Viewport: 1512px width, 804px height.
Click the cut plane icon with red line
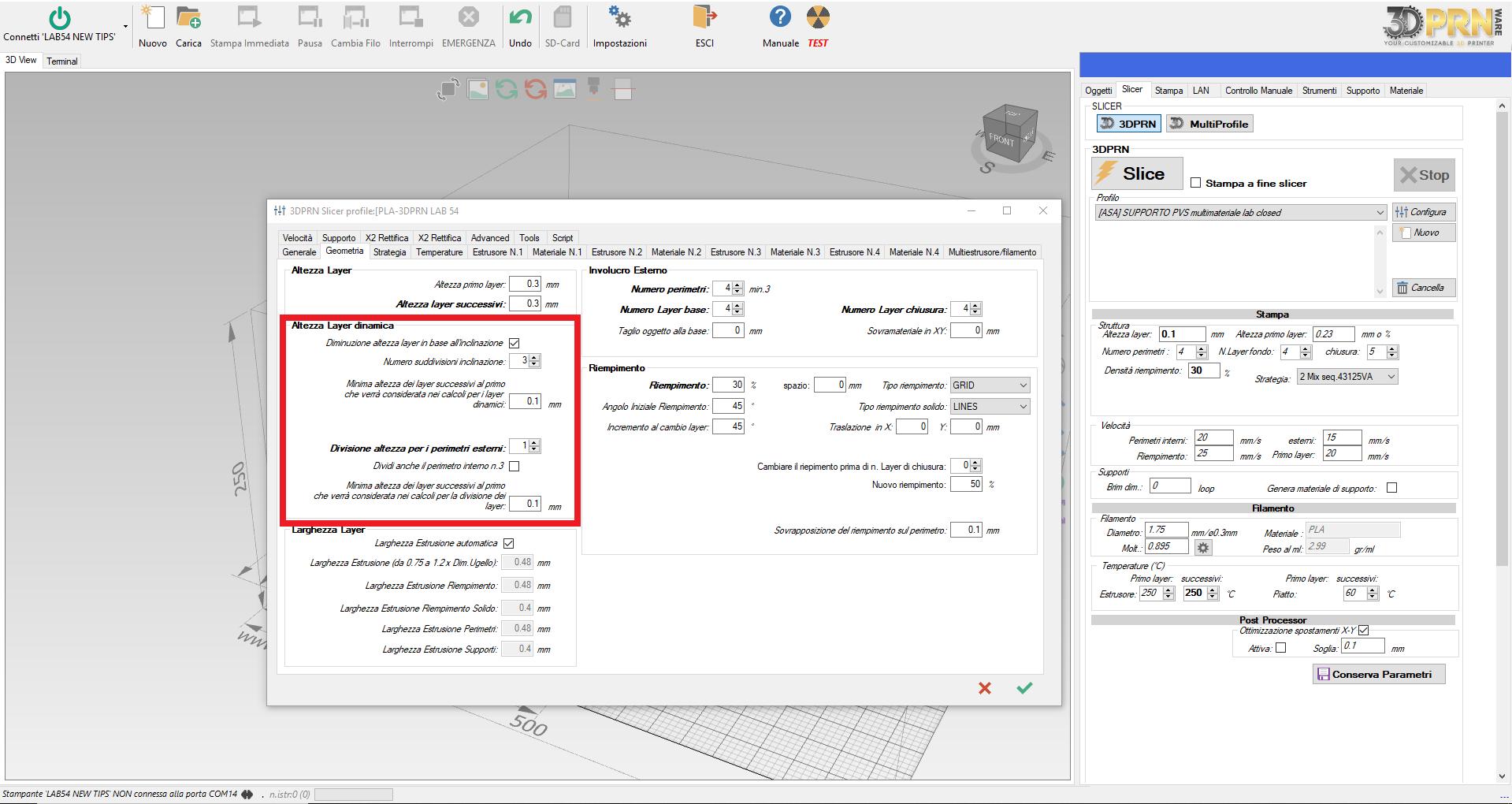pyautogui.click(x=623, y=89)
